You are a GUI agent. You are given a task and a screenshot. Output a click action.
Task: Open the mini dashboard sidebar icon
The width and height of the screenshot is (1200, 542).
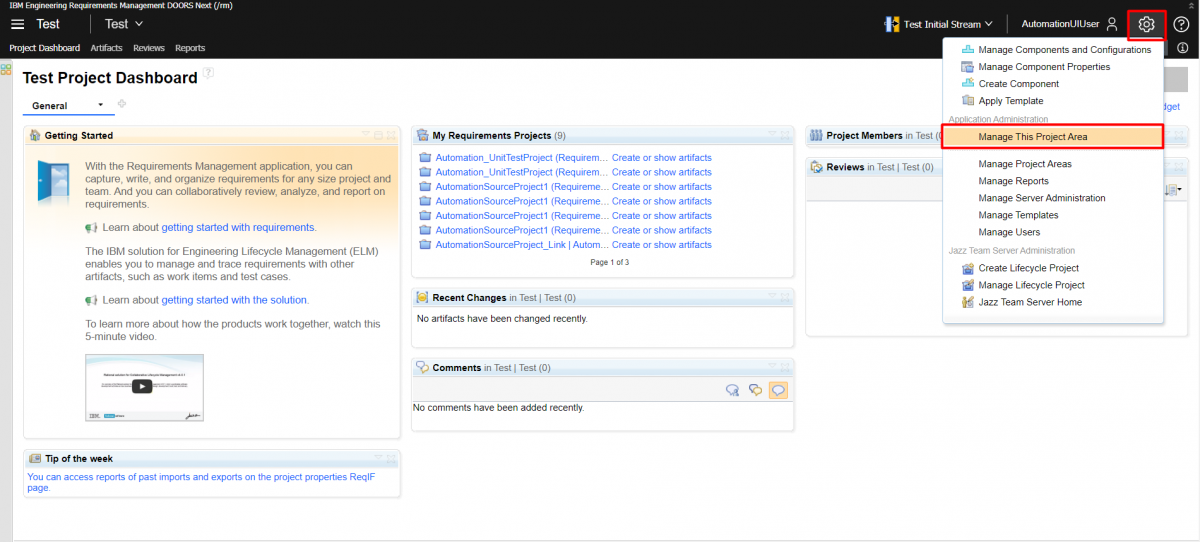point(6,70)
